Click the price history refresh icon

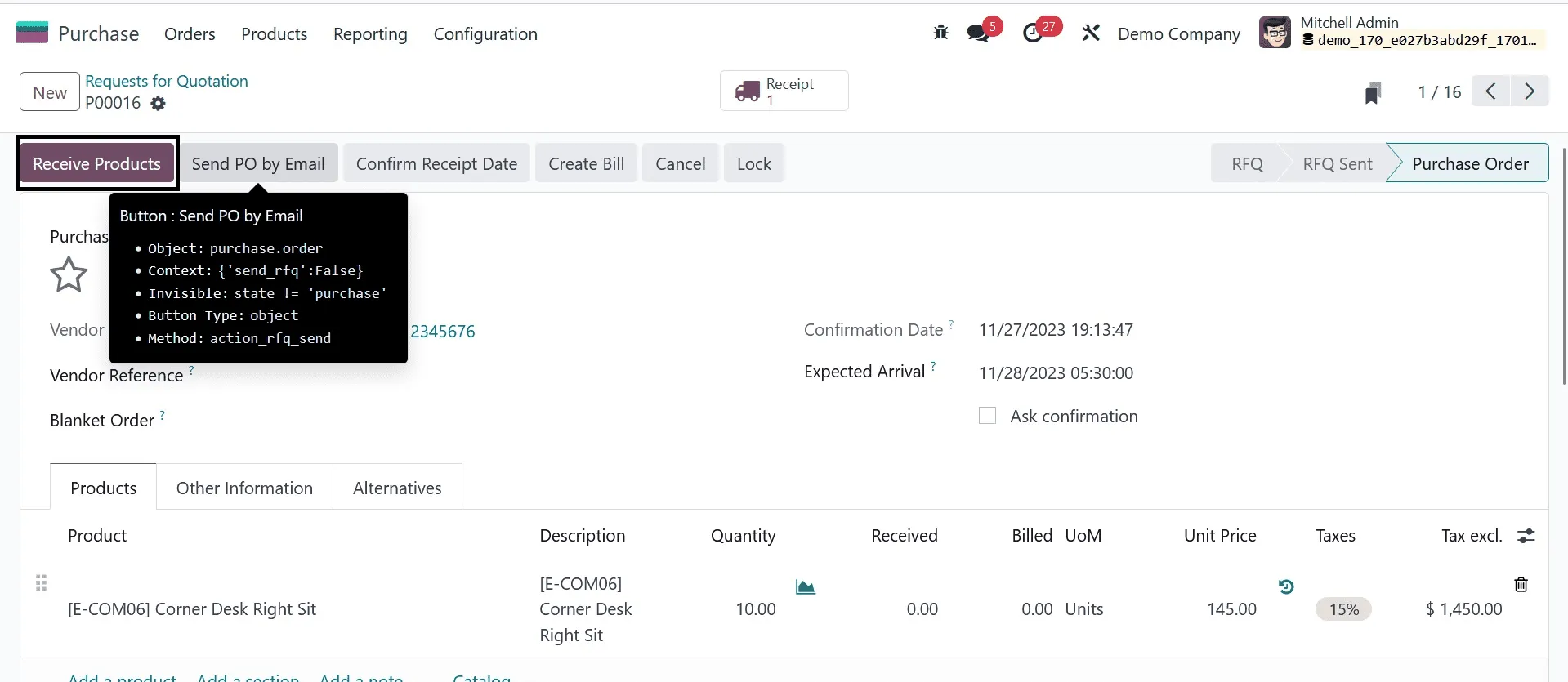[x=1286, y=586]
